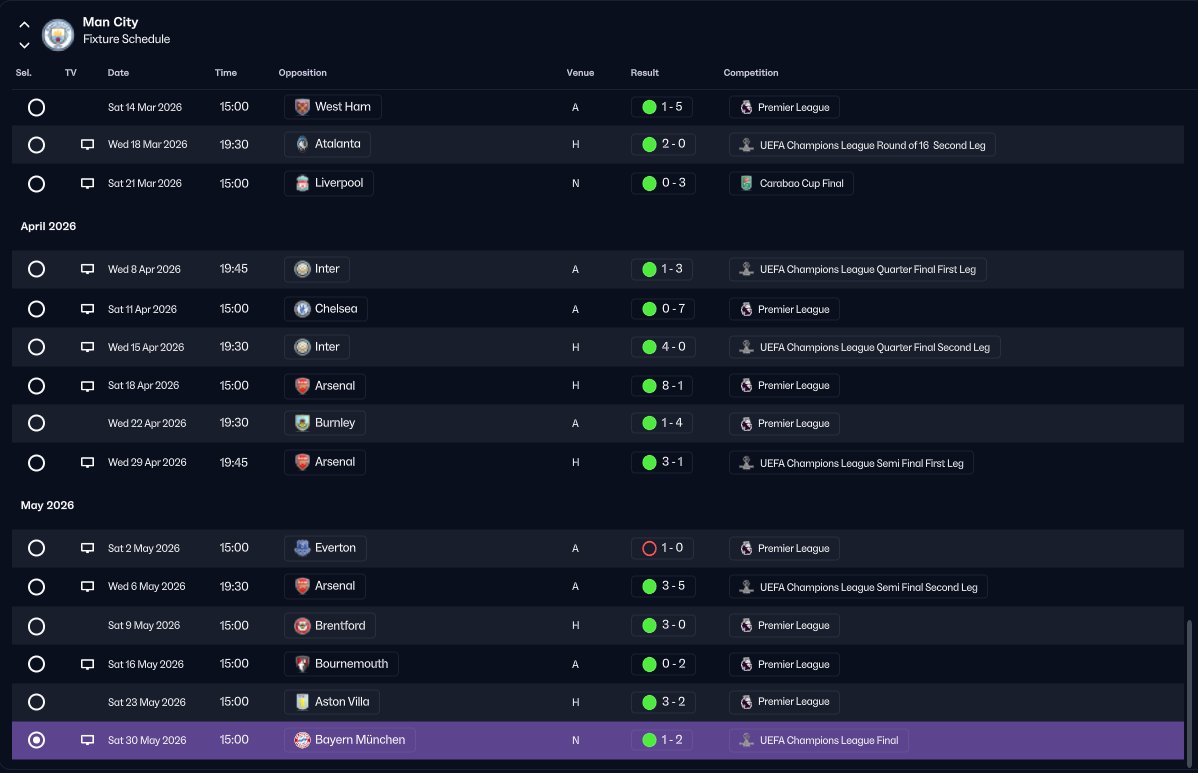Select the radio button for West Ham match
Screen dimensions: 1198x773
(x=36, y=108)
